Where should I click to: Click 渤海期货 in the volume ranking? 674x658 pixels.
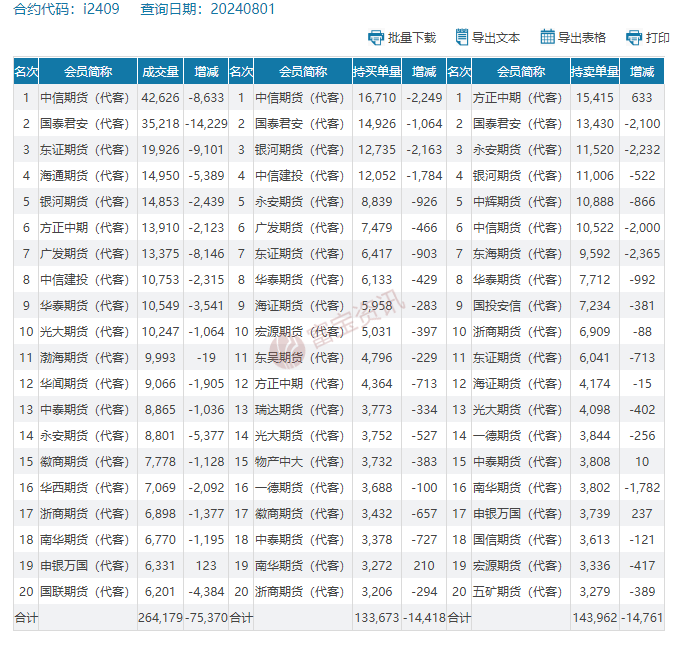(x=84, y=358)
